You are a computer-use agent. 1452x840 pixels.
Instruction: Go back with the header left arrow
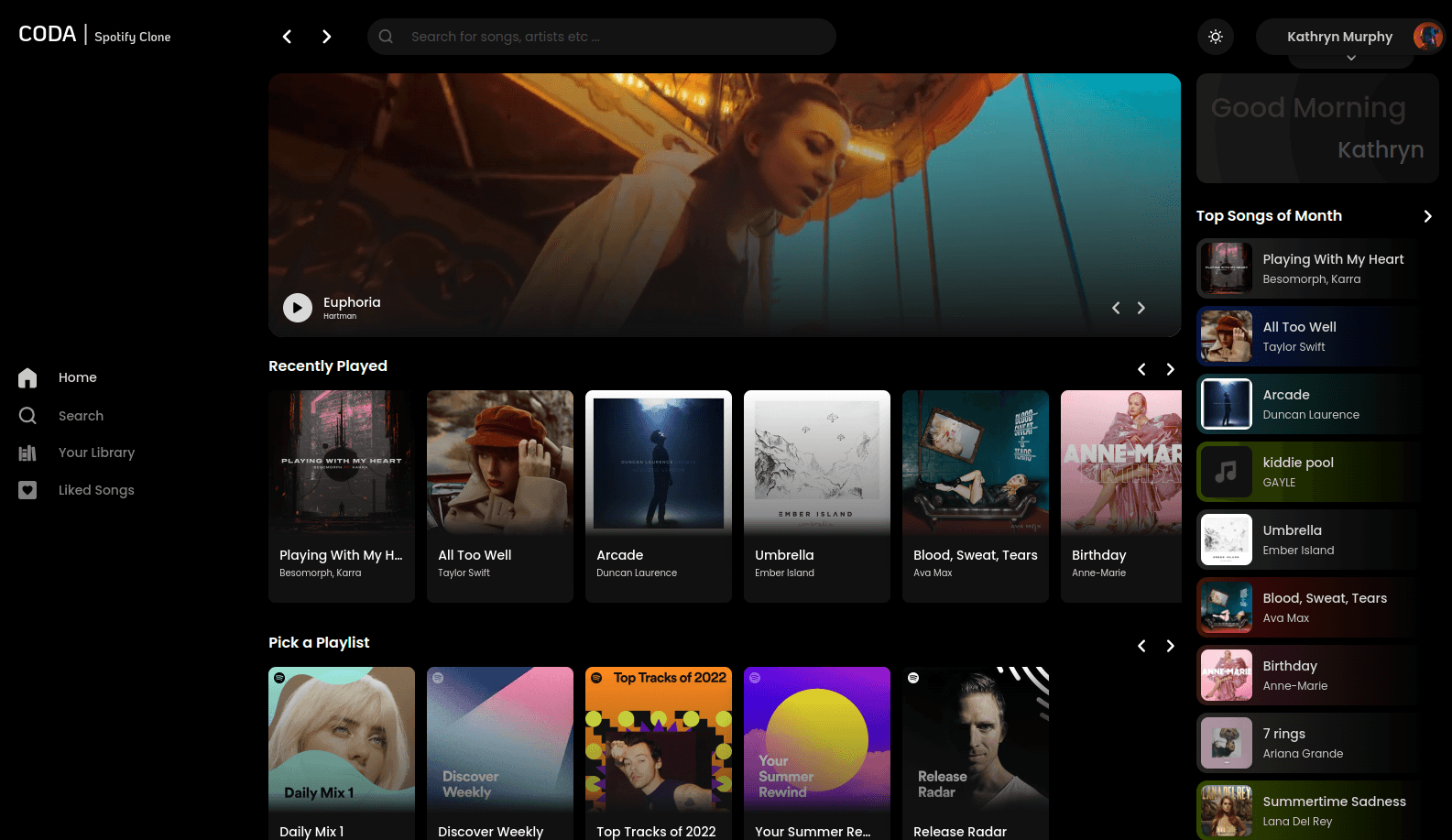(287, 37)
